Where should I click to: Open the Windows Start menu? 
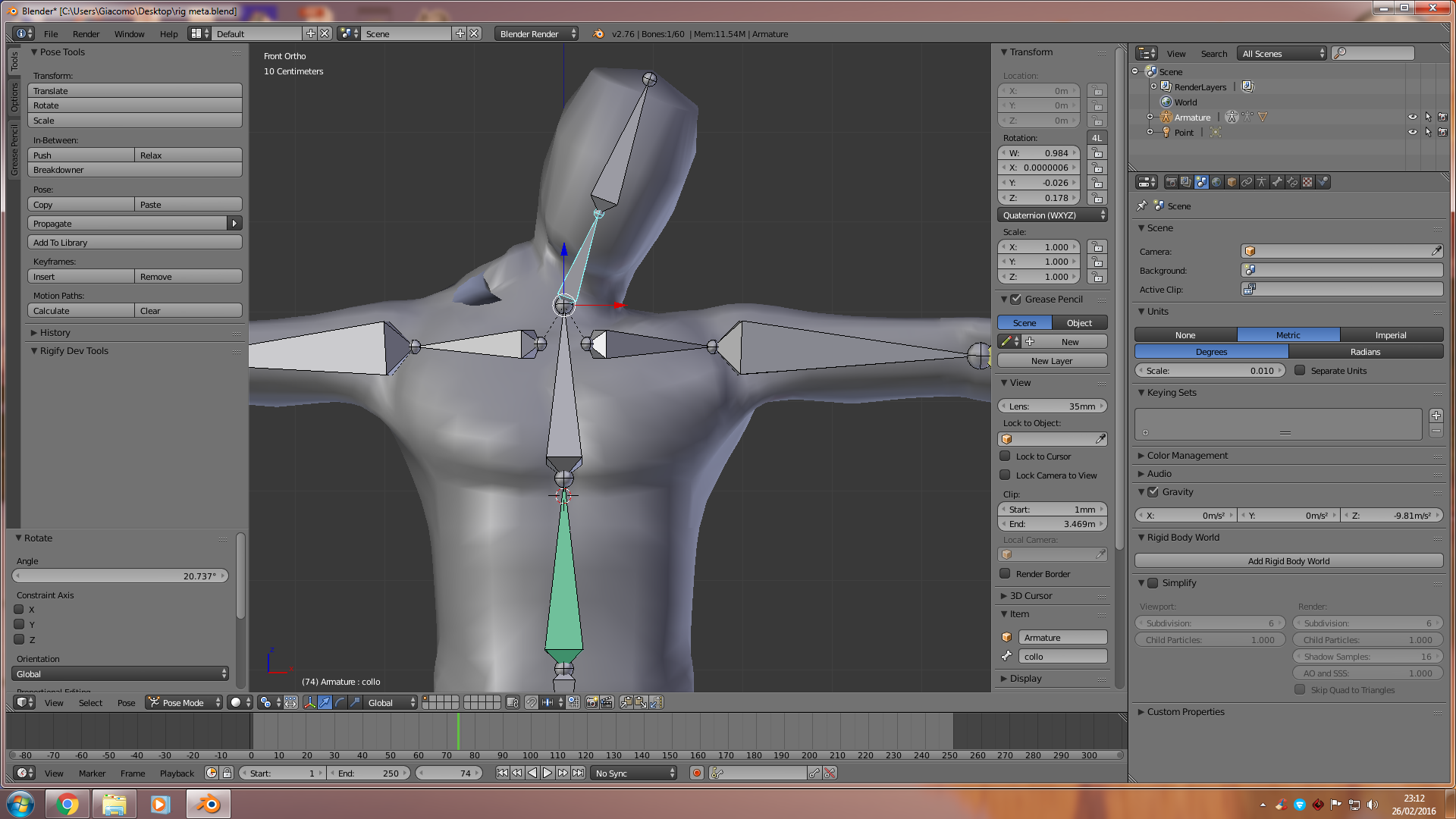point(20,804)
